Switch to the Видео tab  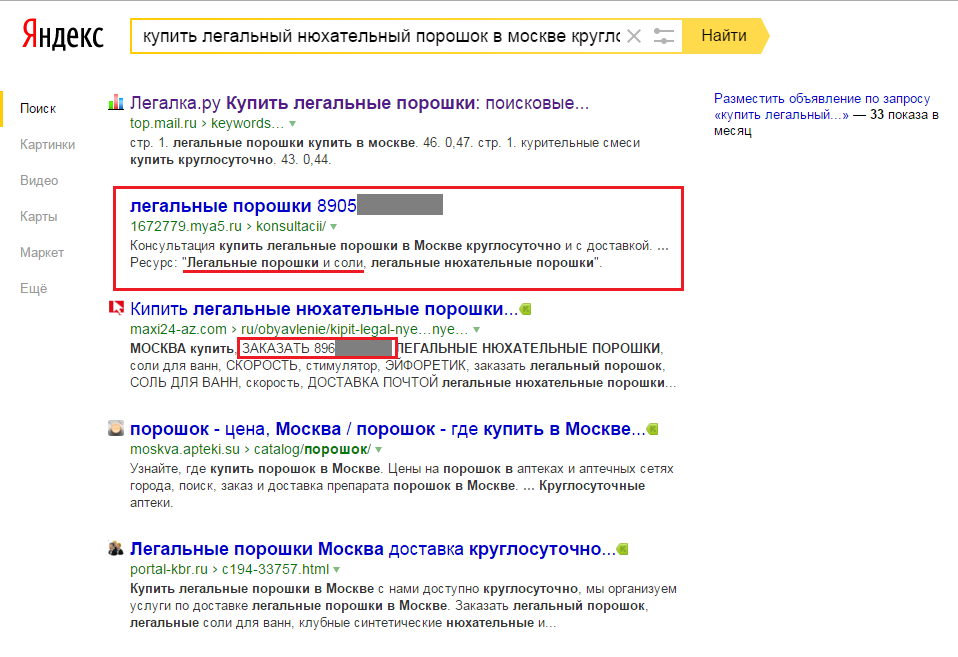point(39,181)
